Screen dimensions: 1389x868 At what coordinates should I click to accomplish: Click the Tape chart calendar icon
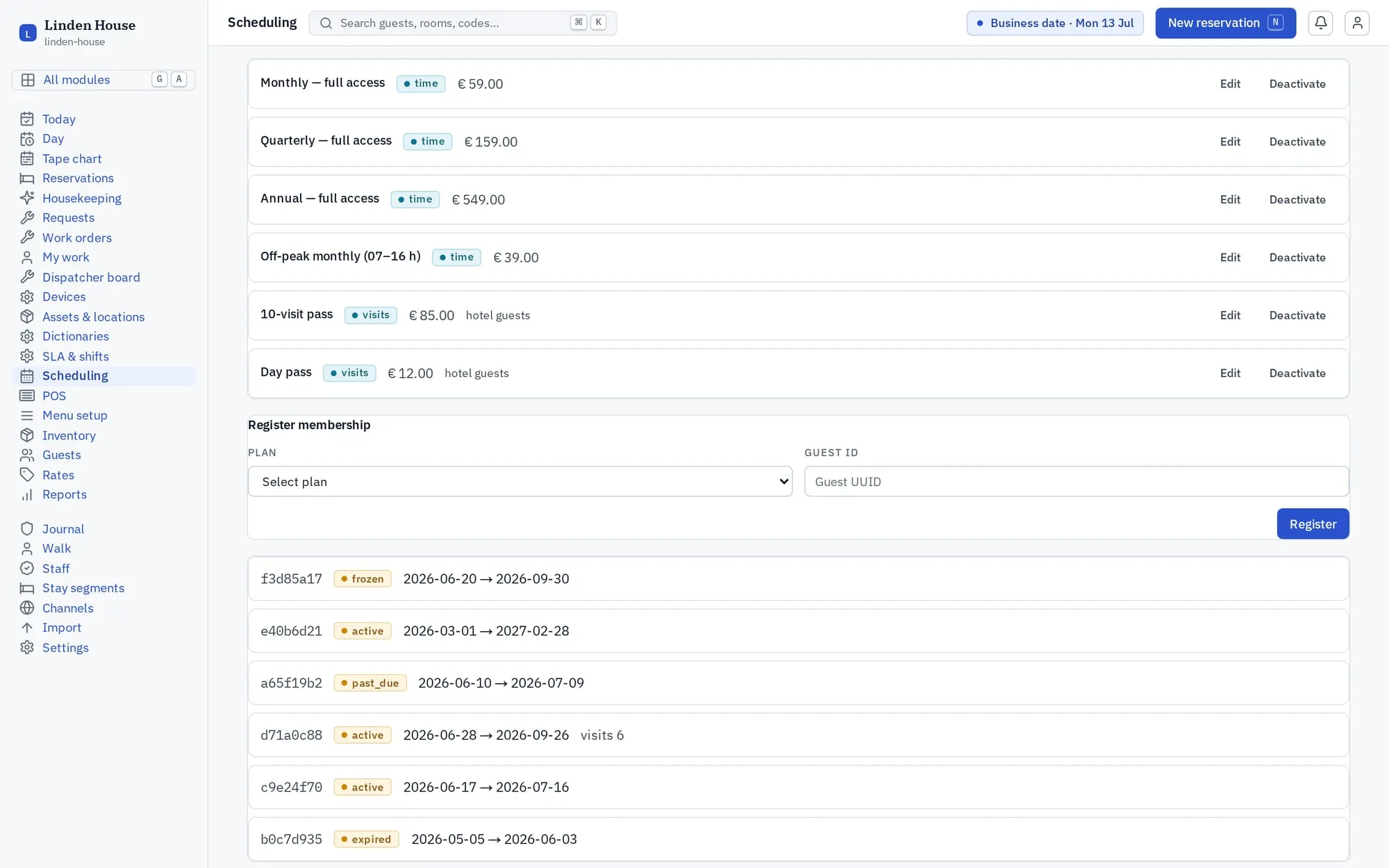pos(27,158)
